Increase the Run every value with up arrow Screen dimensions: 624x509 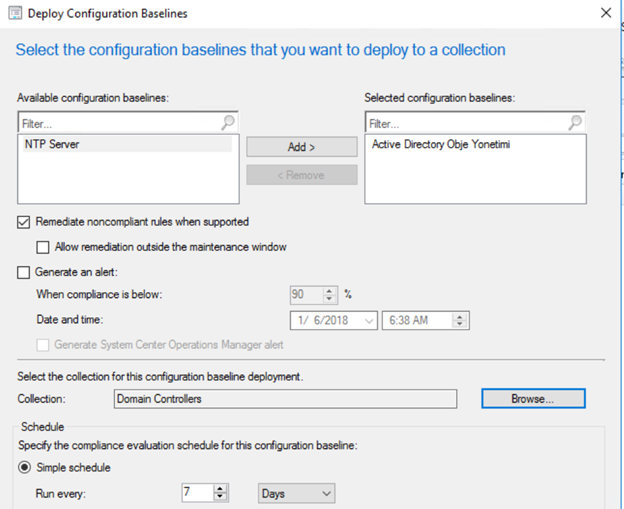[x=220, y=488]
